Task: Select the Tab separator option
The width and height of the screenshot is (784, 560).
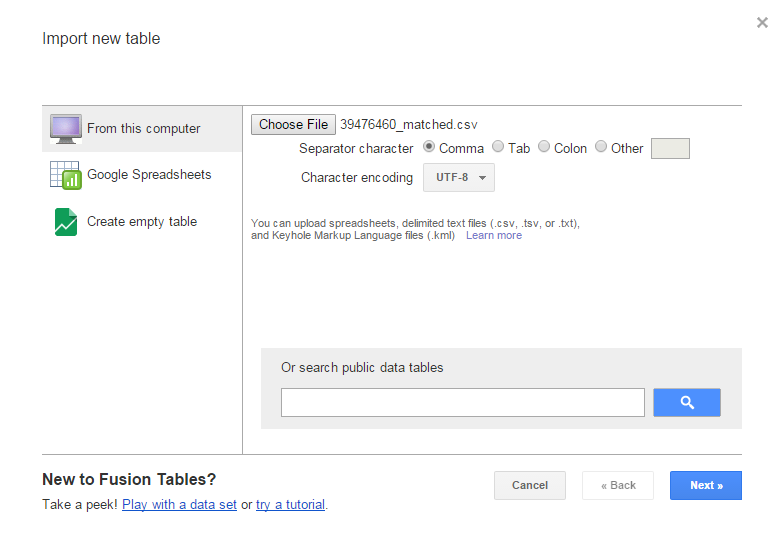Action: pyautogui.click(x=498, y=146)
